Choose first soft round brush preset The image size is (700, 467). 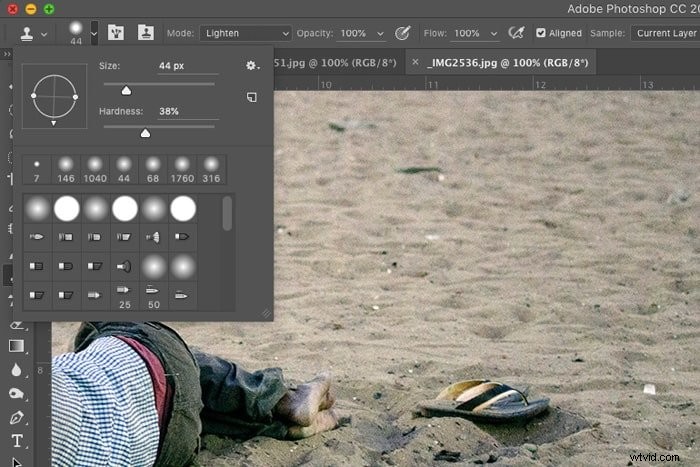(x=38, y=208)
